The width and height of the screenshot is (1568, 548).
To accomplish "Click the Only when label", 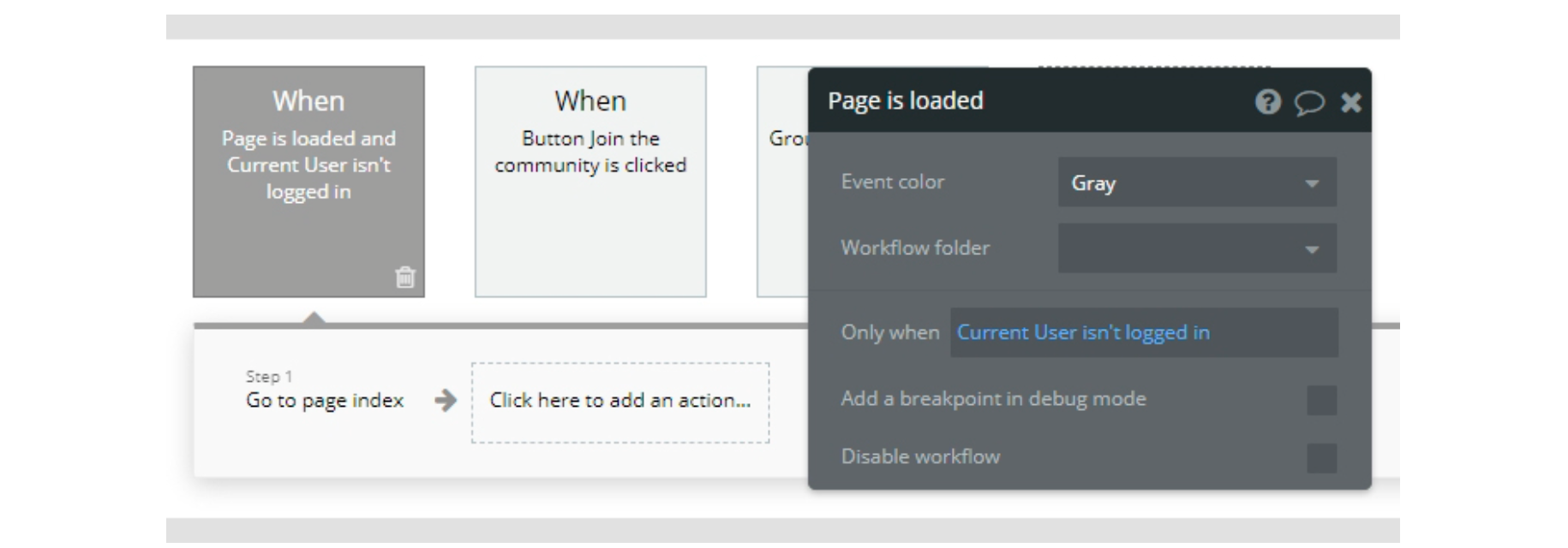I will [x=889, y=332].
